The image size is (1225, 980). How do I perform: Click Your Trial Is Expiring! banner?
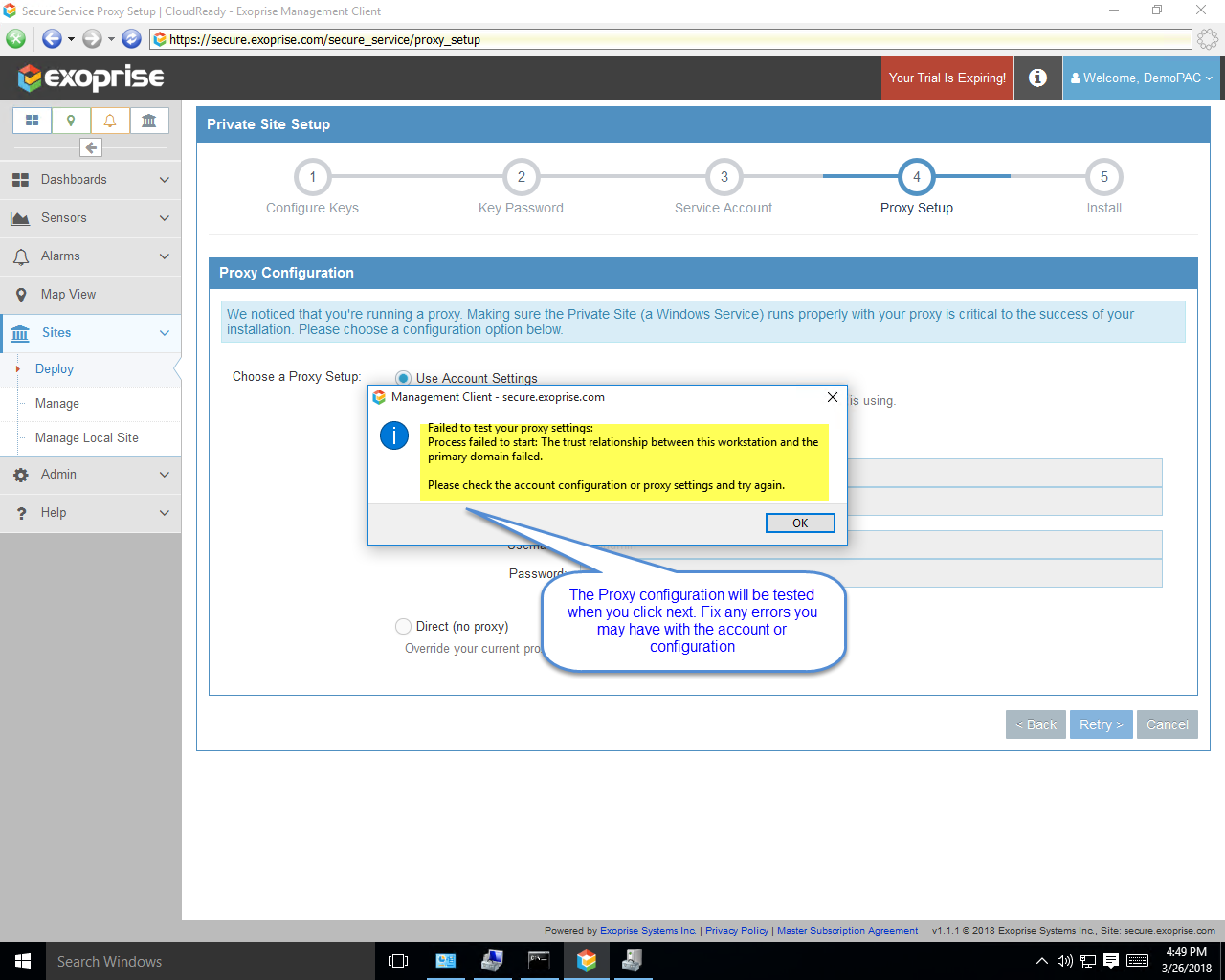[947, 78]
